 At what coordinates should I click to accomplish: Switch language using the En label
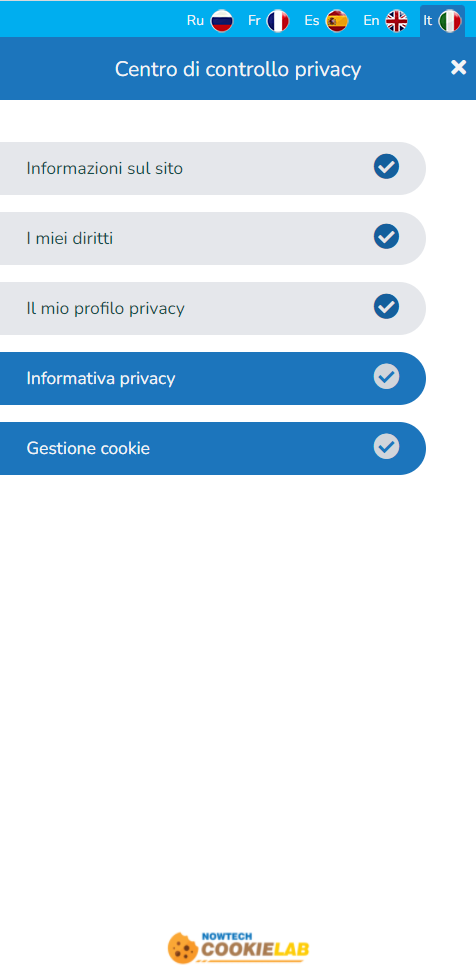[371, 20]
